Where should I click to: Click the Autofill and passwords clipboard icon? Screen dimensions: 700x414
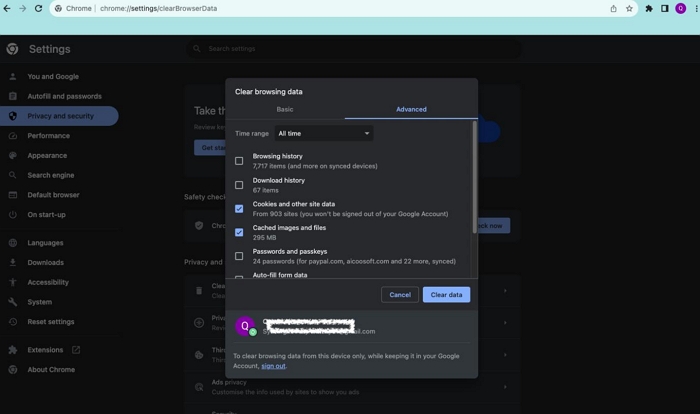[13, 96]
